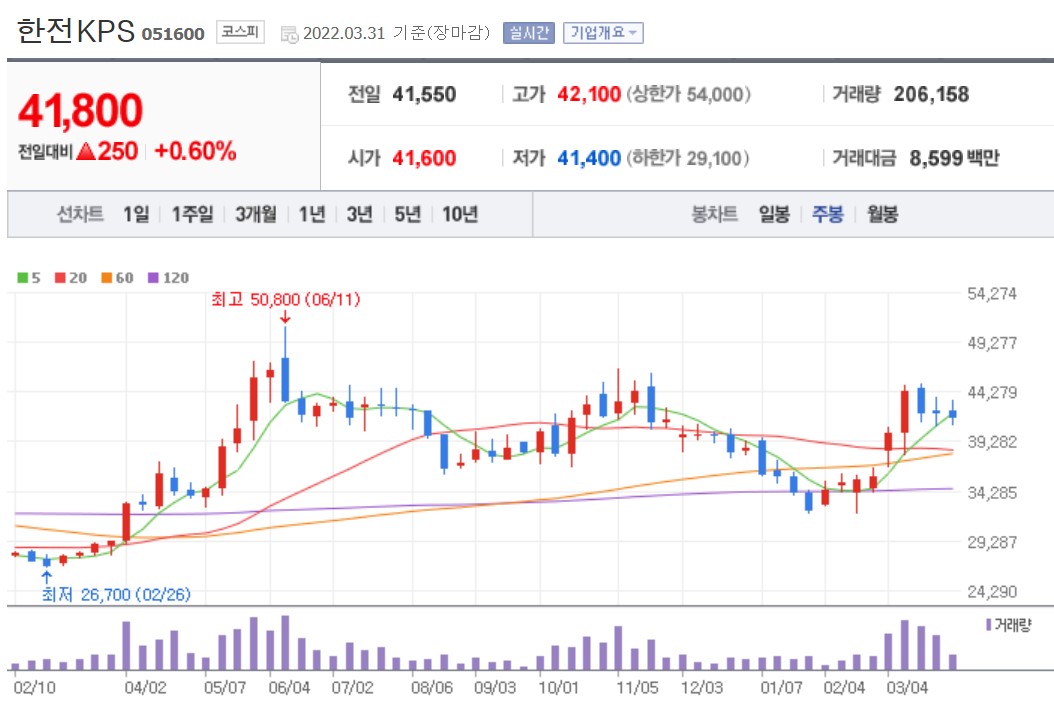Image resolution: width=1054 pixels, height=723 pixels.
Task: Click the 최고 50,800 (06/11) marker
Action: (286, 299)
